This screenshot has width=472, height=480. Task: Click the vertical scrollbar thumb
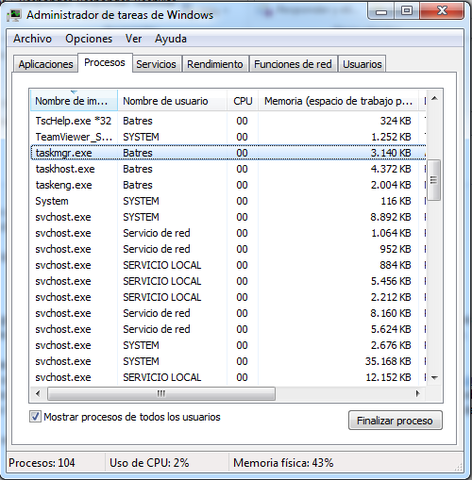click(x=434, y=180)
